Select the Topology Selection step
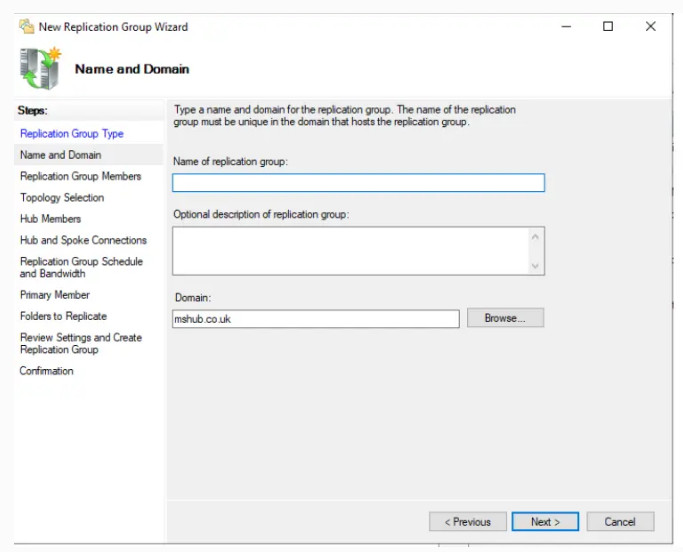Image resolution: width=683 pixels, height=552 pixels. tap(62, 197)
